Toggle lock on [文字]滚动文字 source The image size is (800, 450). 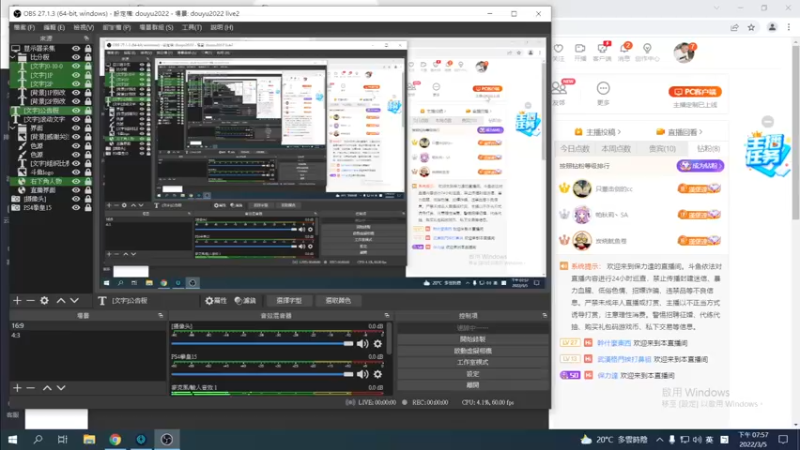click(x=88, y=119)
